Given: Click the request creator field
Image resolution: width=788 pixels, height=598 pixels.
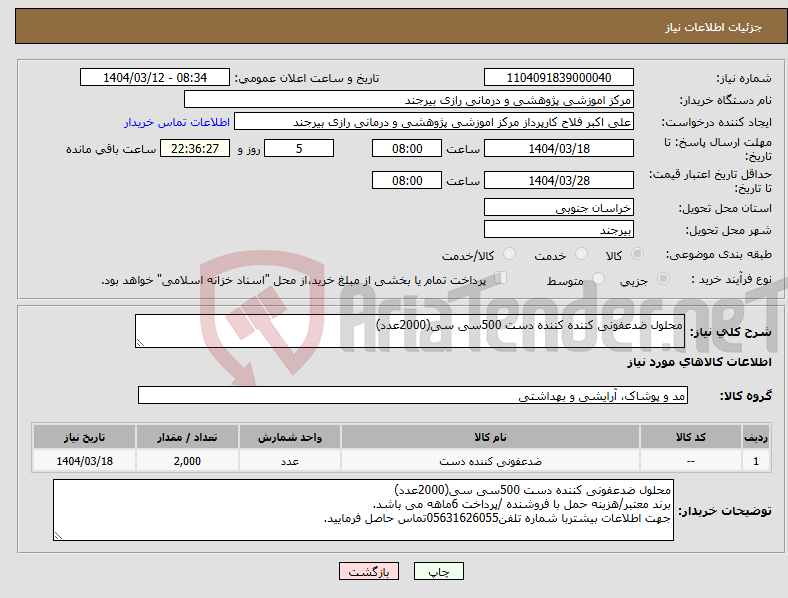Looking at the screenshot, I should pos(434,122).
